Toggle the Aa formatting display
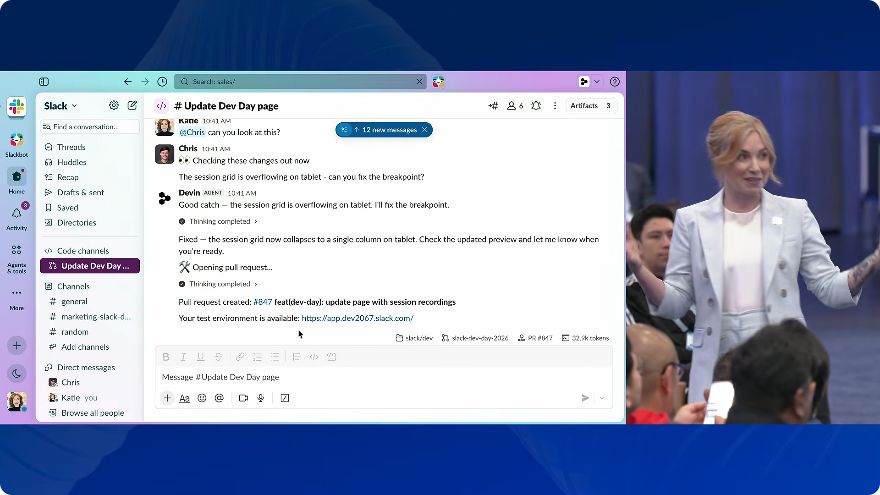Screen dimensions: 880x495 [x=184, y=398]
